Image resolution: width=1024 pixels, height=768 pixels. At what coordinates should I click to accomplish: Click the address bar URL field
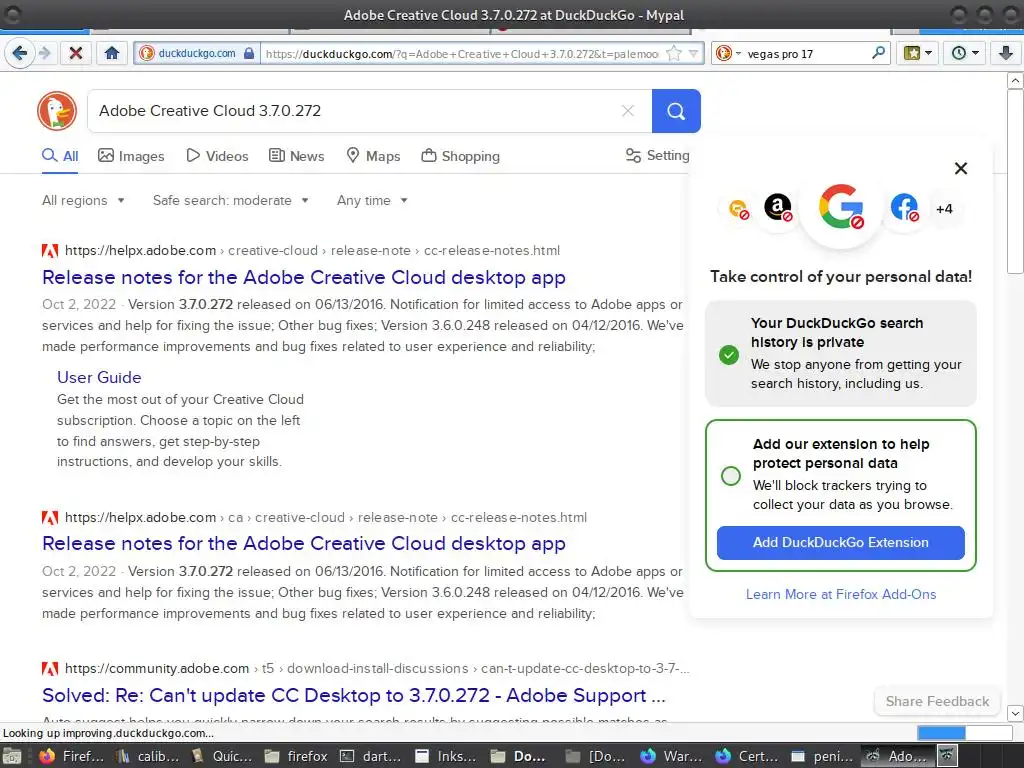462,54
